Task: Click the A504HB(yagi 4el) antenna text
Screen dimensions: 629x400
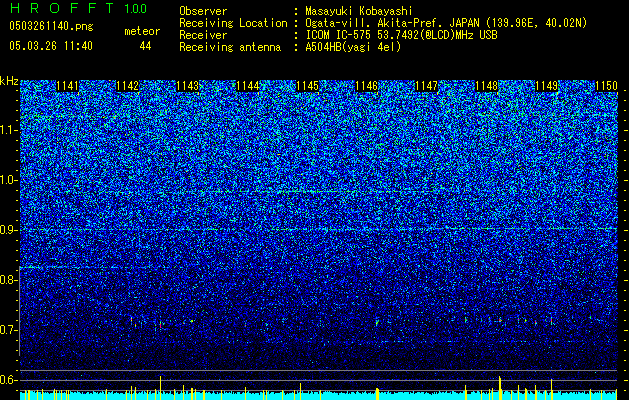Action: [x=353, y=47]
